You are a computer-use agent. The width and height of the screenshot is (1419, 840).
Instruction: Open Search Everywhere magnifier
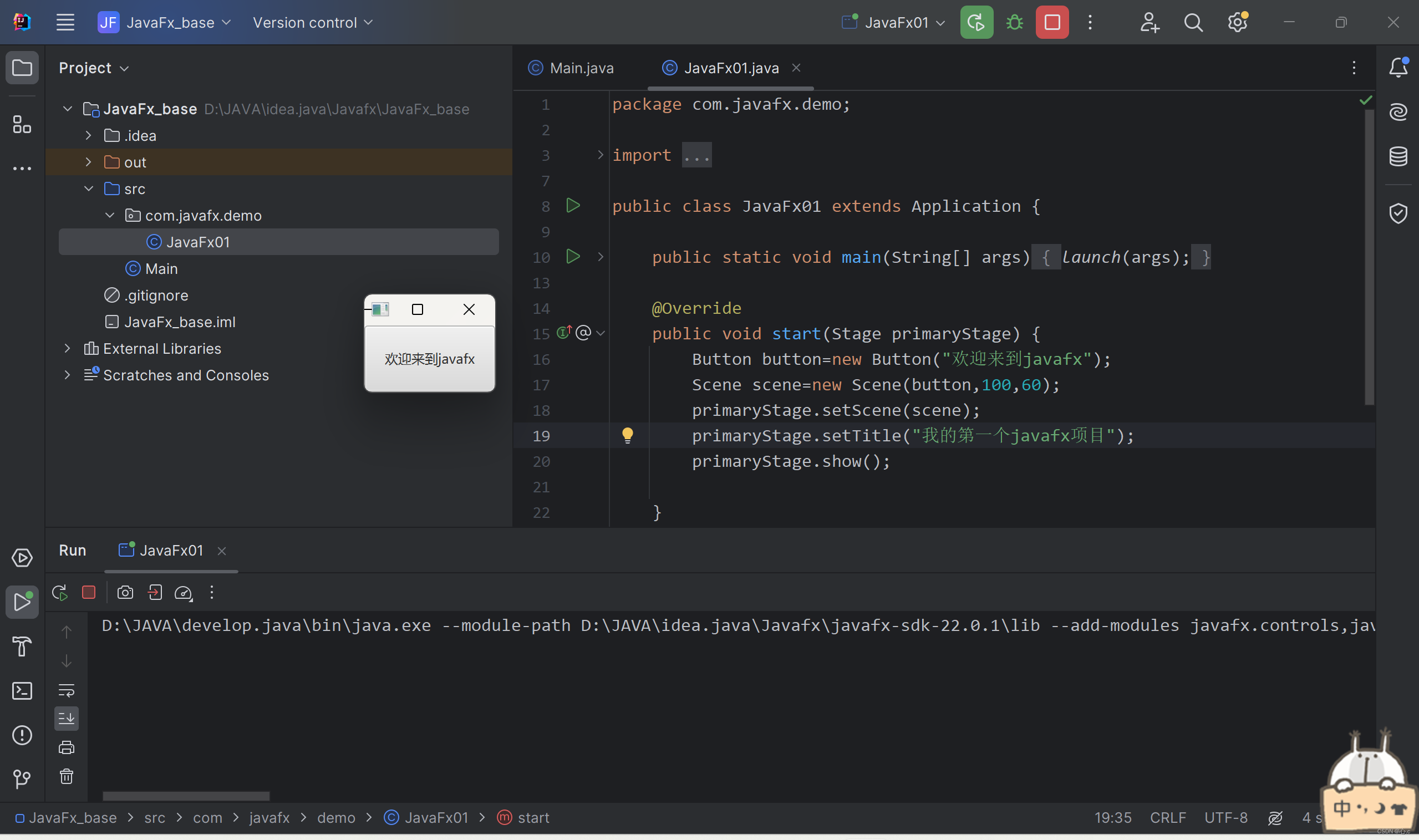coord(1193,23)
